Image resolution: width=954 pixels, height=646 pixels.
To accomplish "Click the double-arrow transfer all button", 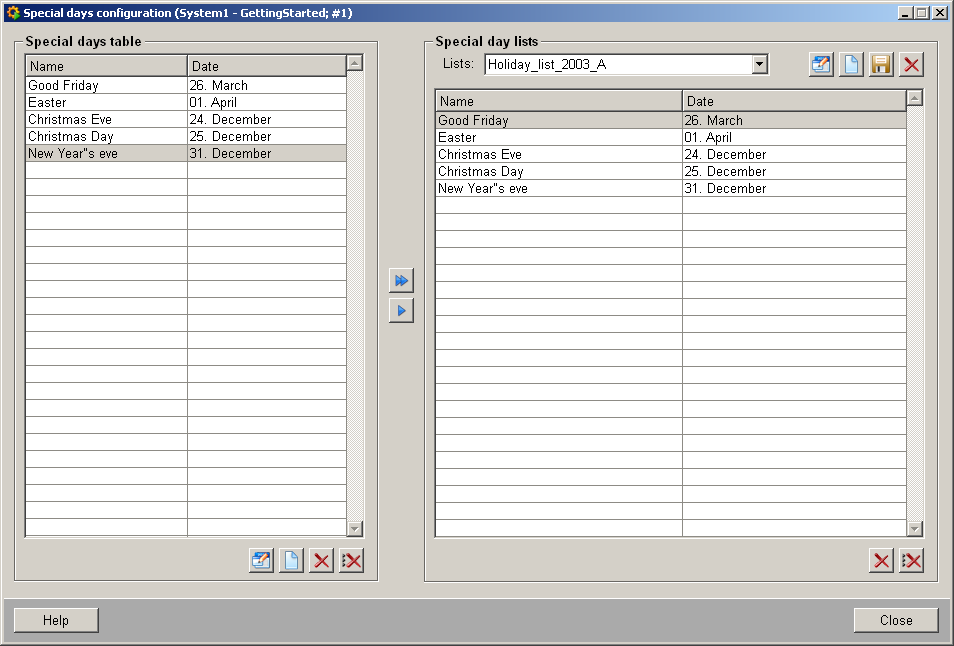I will 401,281.
